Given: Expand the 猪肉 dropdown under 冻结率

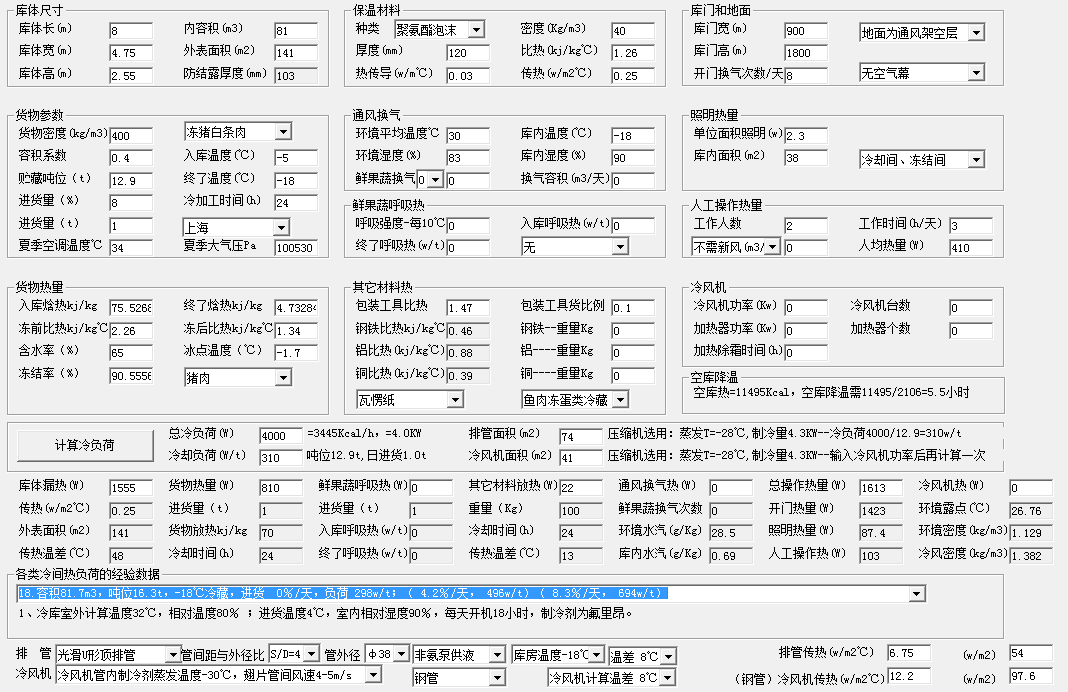Looking at the screenshot, I should [x=283, y=377].
